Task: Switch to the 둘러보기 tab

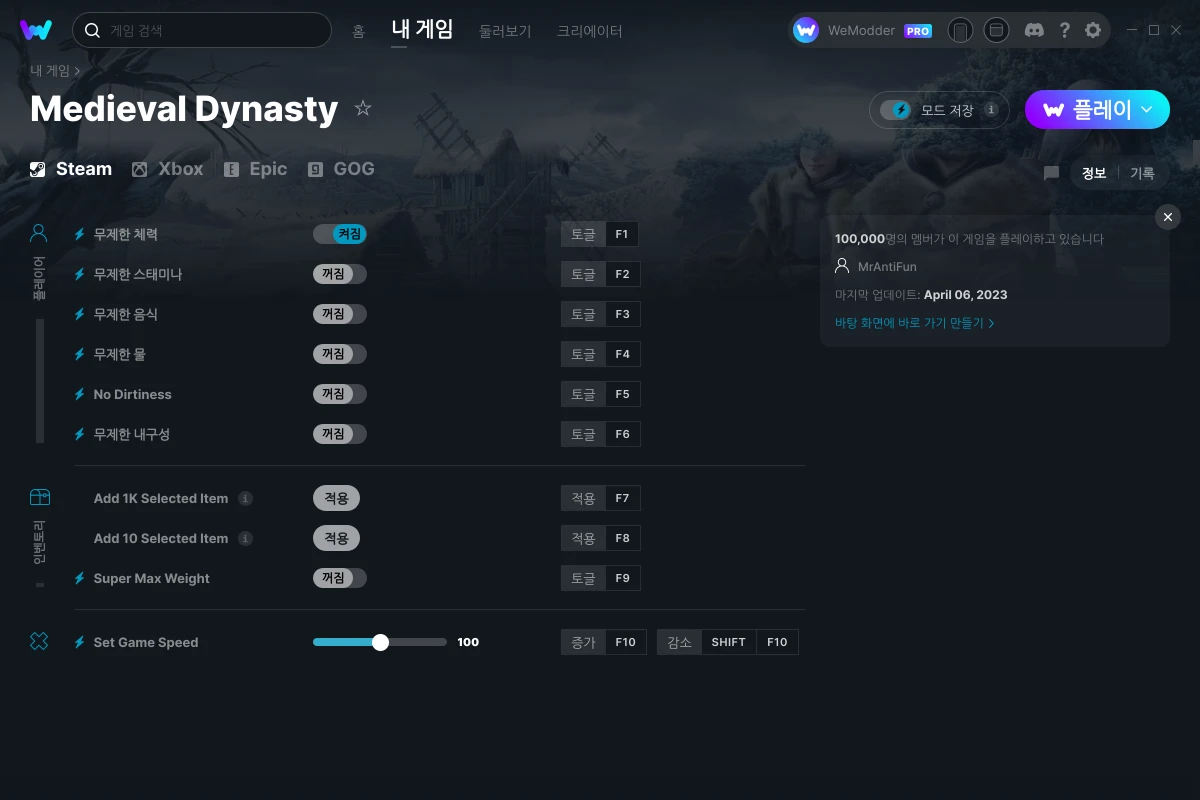Action: click(x=505, y=31)
